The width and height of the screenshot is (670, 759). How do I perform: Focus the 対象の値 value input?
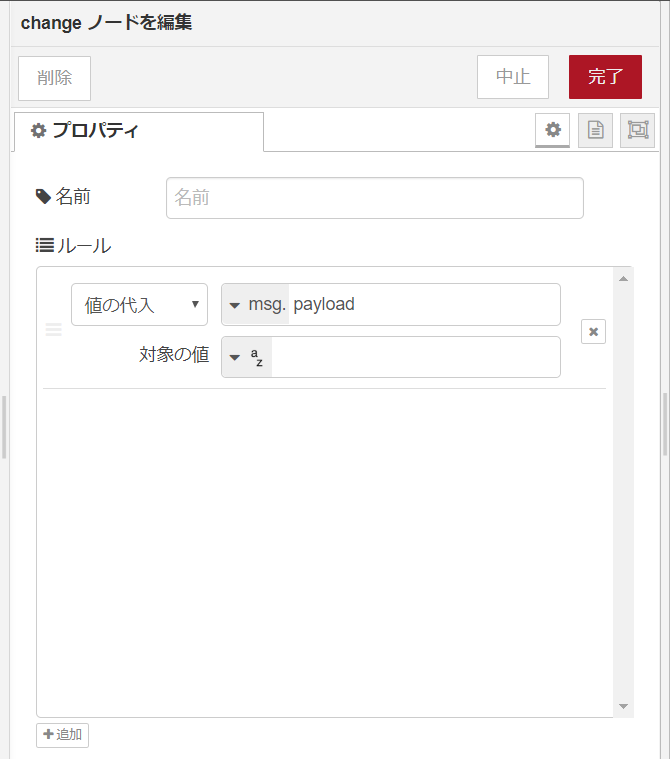416,357
